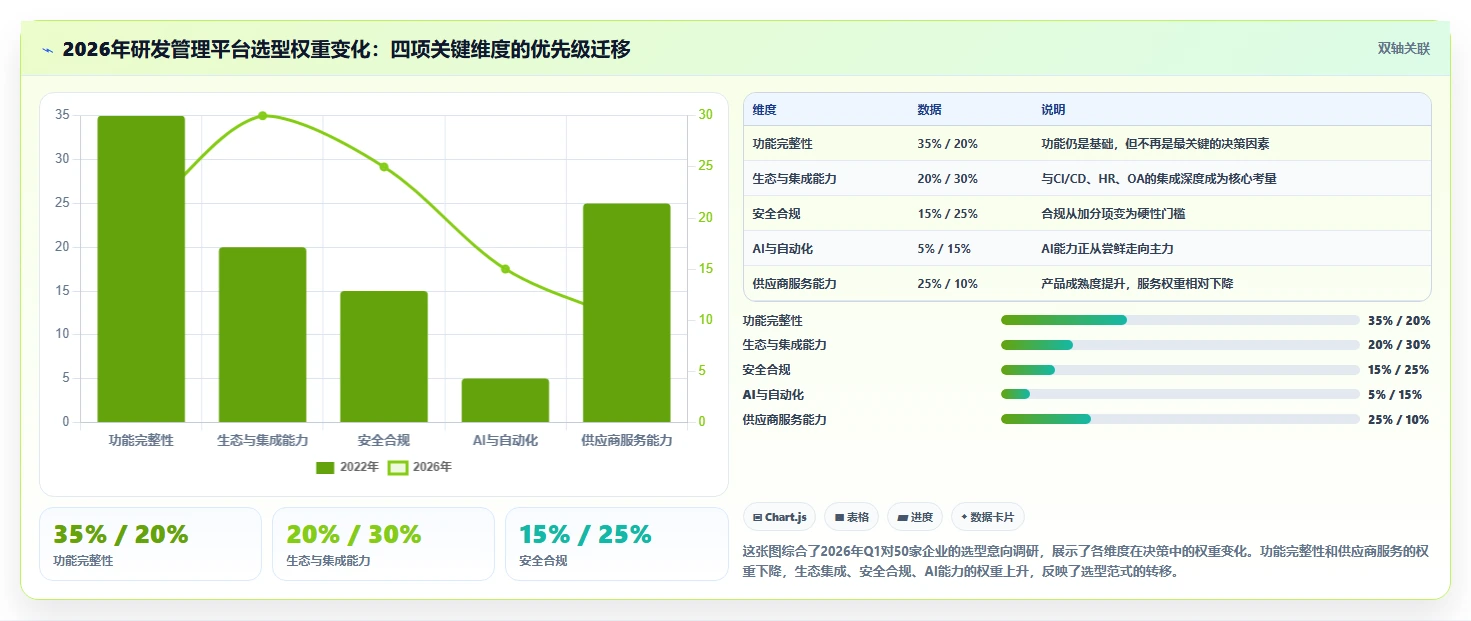Click the 生态与集成能力 bar in the chart
The height and width of the screenshot is (621, 1471).
point(262,335)
